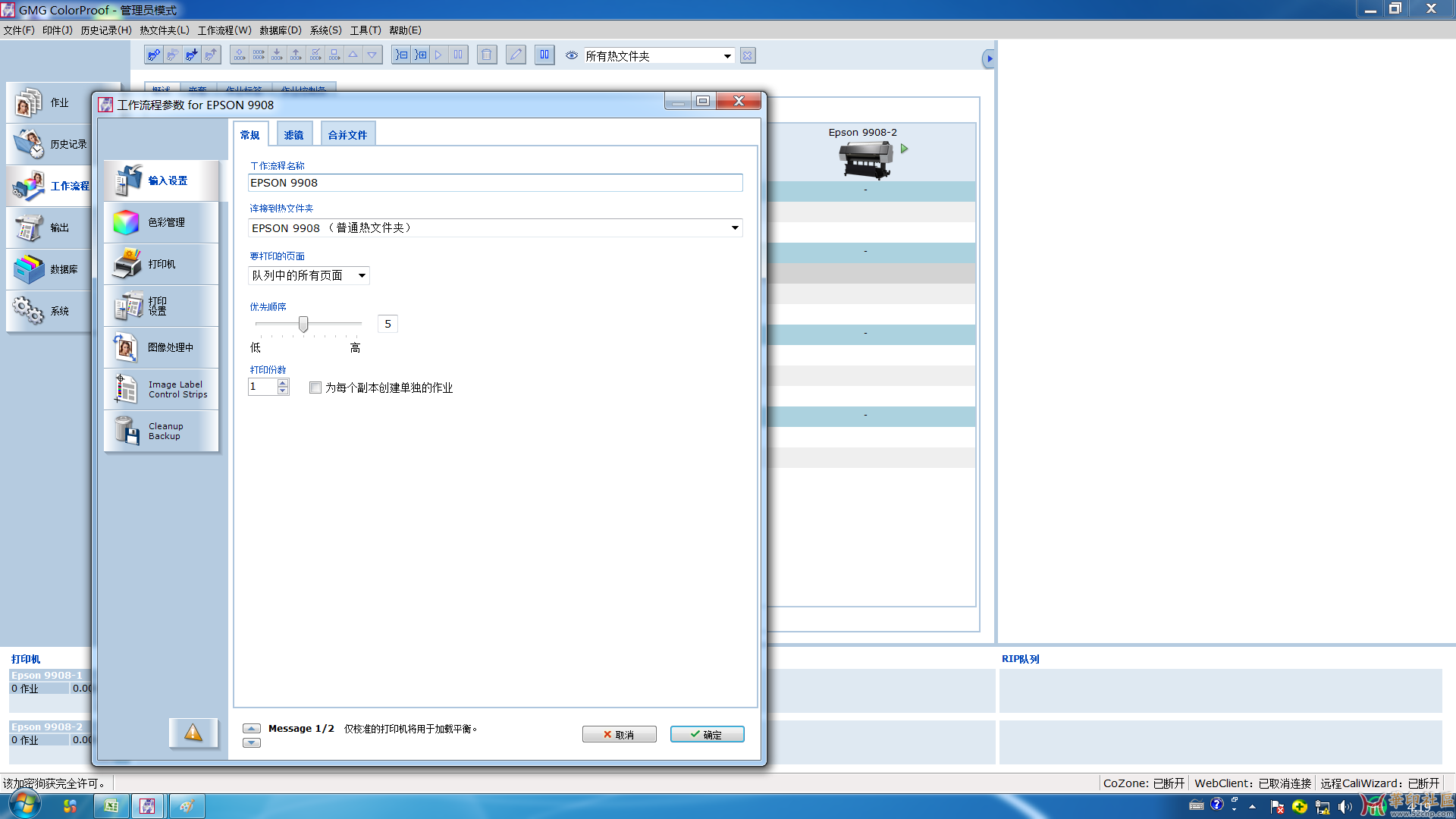Click the yellow warning triangle icon
This screenshot has height=819, width=1456.
193,733
